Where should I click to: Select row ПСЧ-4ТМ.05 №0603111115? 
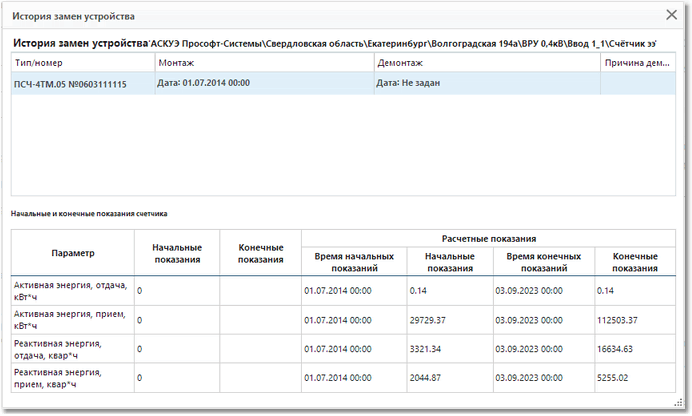pos(343,83)
